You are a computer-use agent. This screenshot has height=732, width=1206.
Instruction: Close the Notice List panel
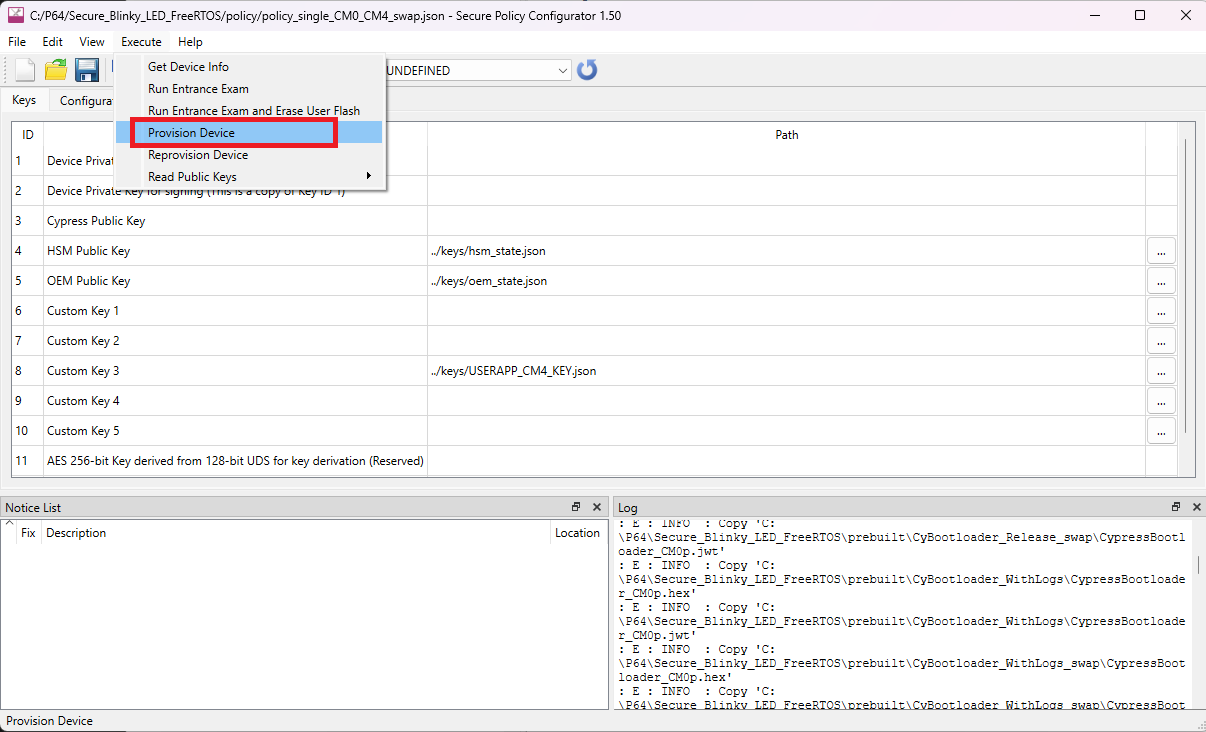[597, 508]
